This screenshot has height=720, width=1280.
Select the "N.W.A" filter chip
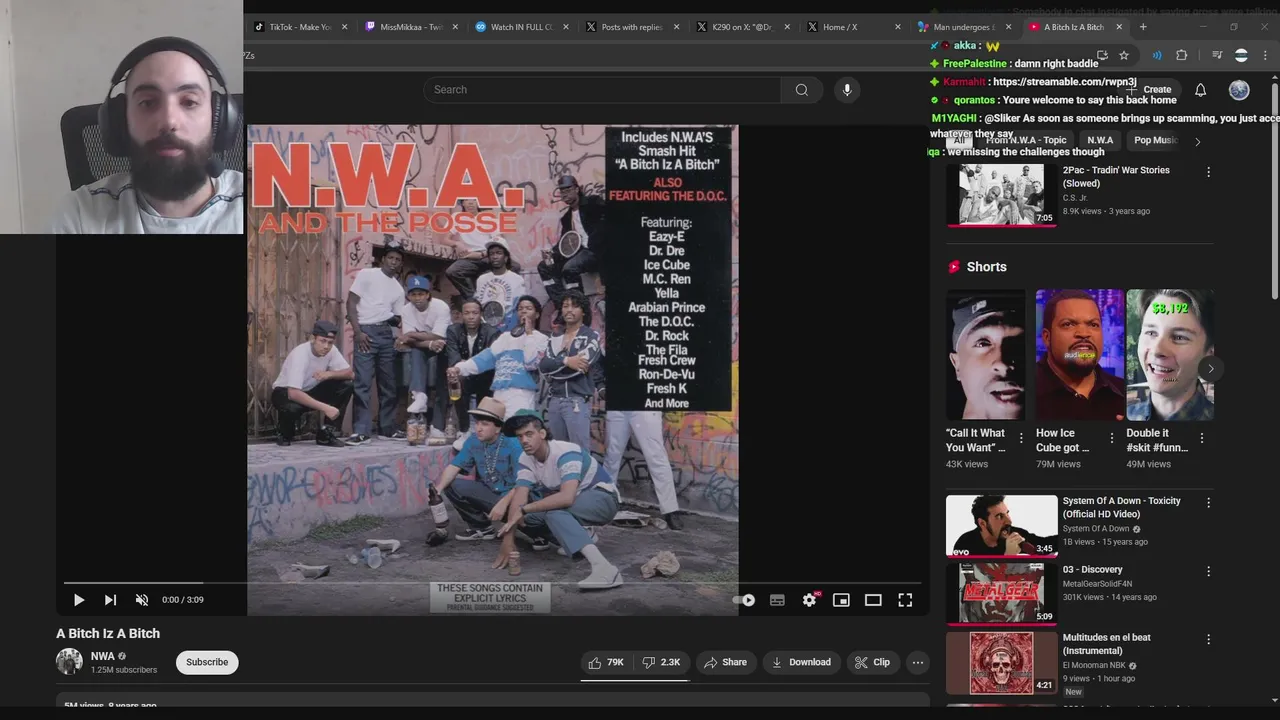click(1100, 141)
